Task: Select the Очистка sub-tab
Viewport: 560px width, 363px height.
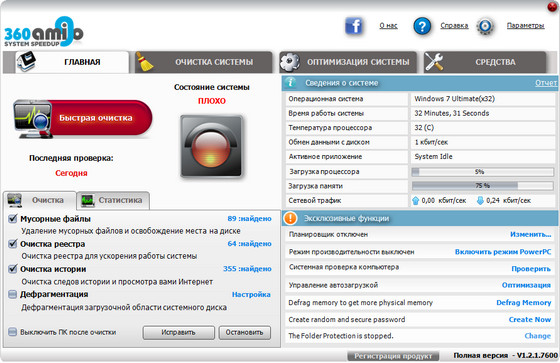Action: 40,200
